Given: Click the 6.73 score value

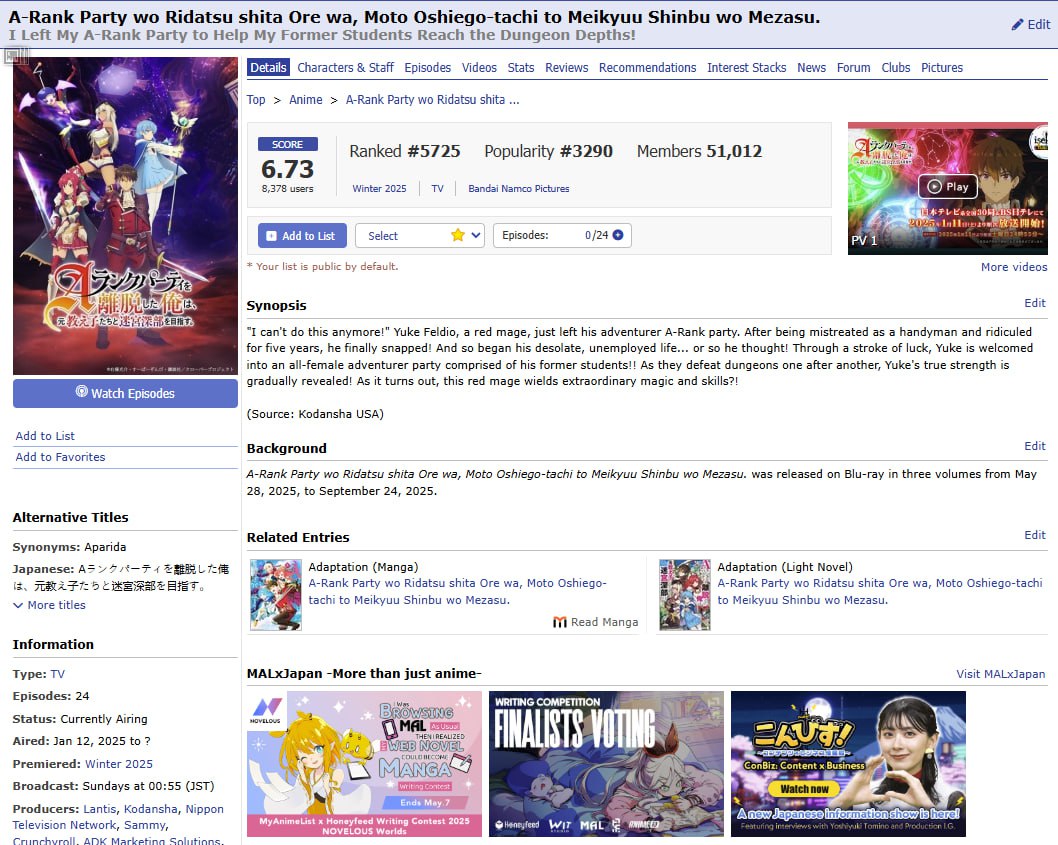Looking at the screenshot, I should click(287, 169).
